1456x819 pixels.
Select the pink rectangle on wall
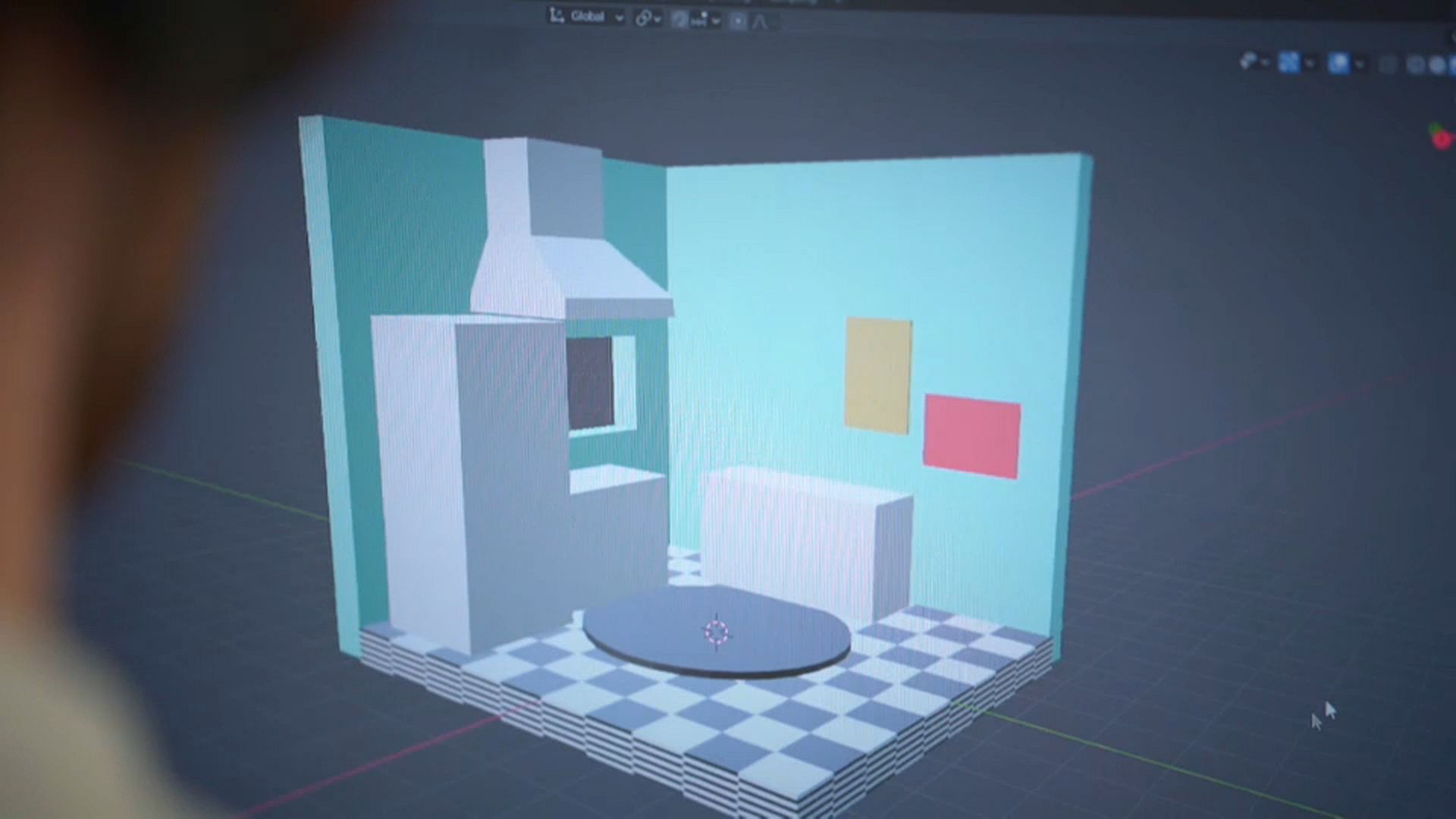(971, 436)
